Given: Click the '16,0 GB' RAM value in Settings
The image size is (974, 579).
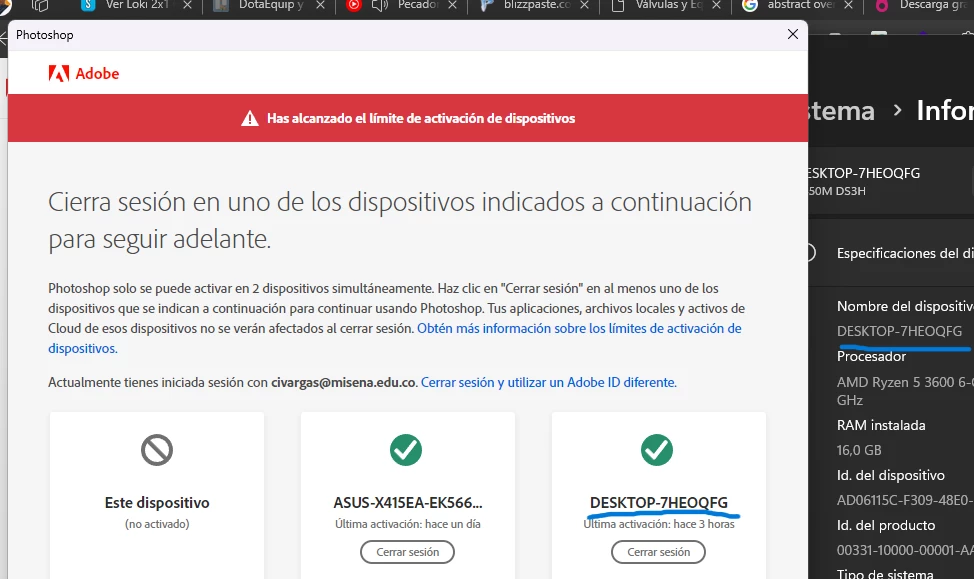Looking at the screenshot, I should click(859, 450).
